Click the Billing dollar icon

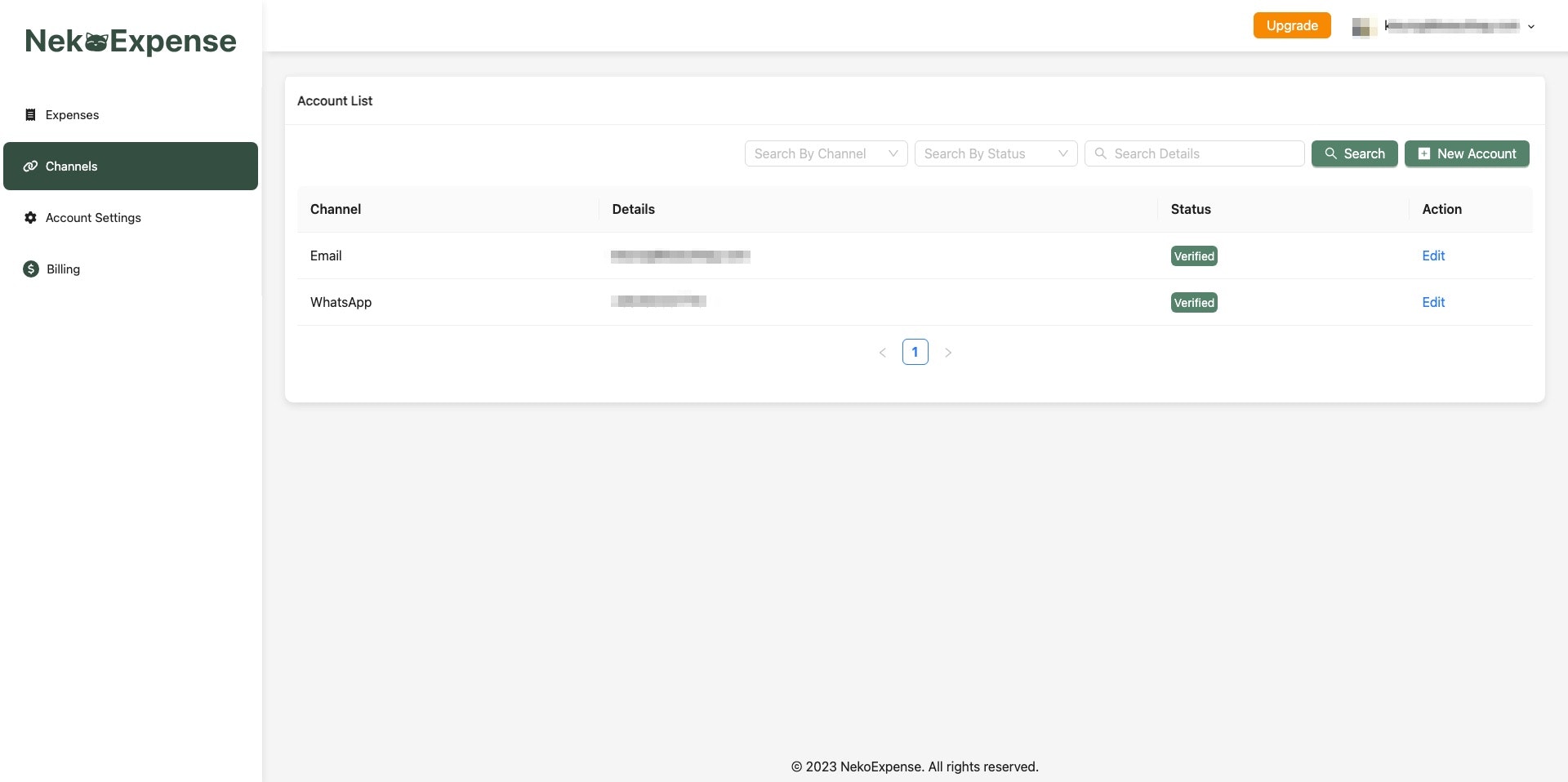coord(31,269)
